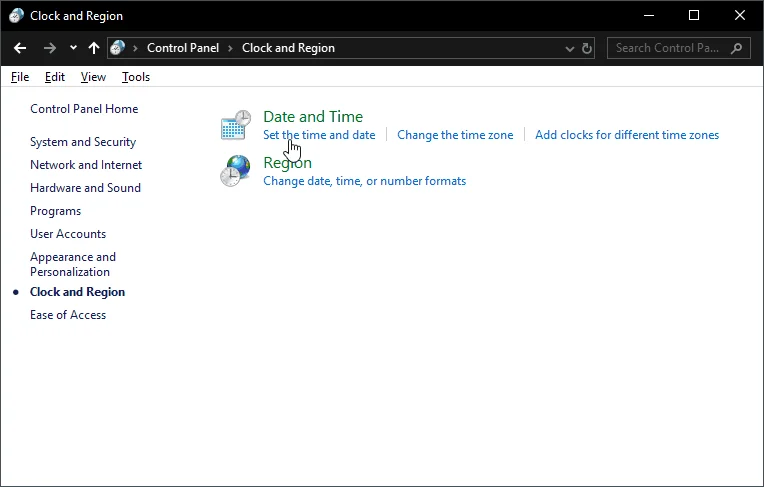Open the File menu

click(x=20, y=77)
